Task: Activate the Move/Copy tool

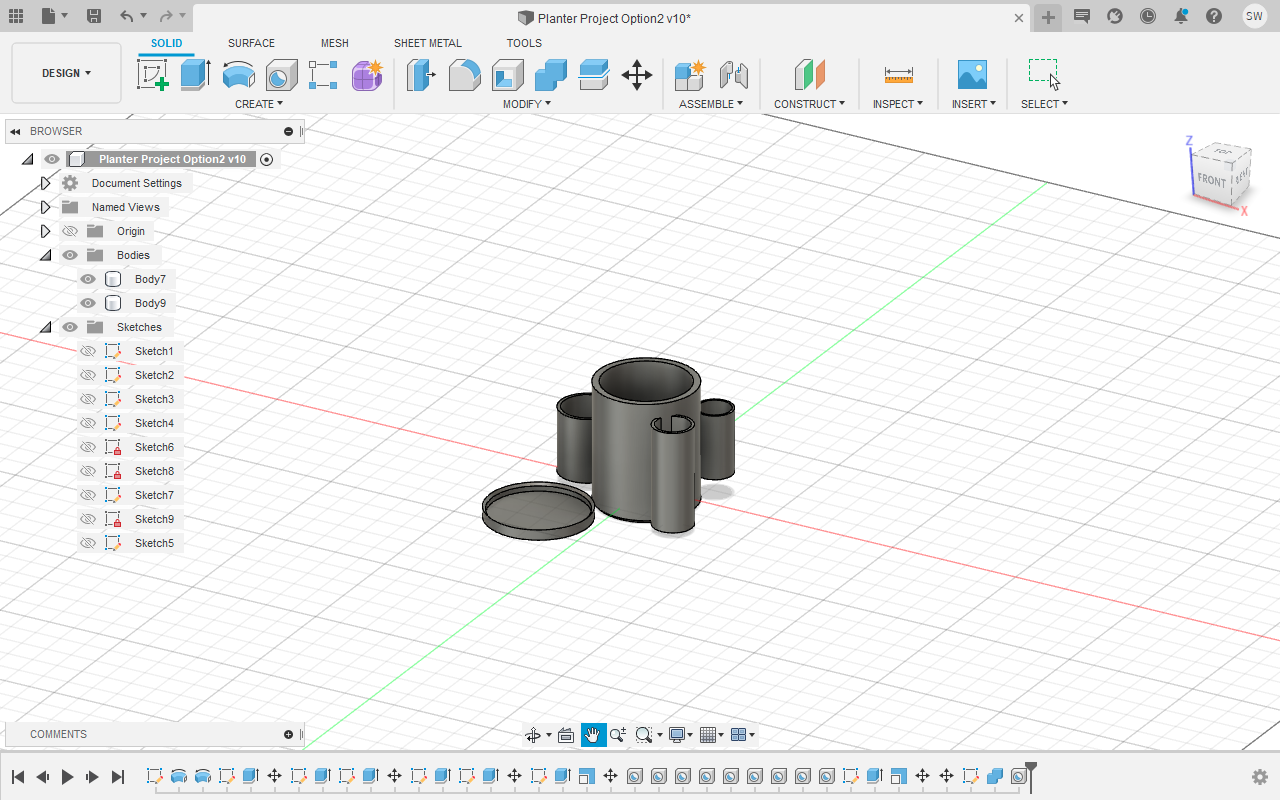Action: 637,75
